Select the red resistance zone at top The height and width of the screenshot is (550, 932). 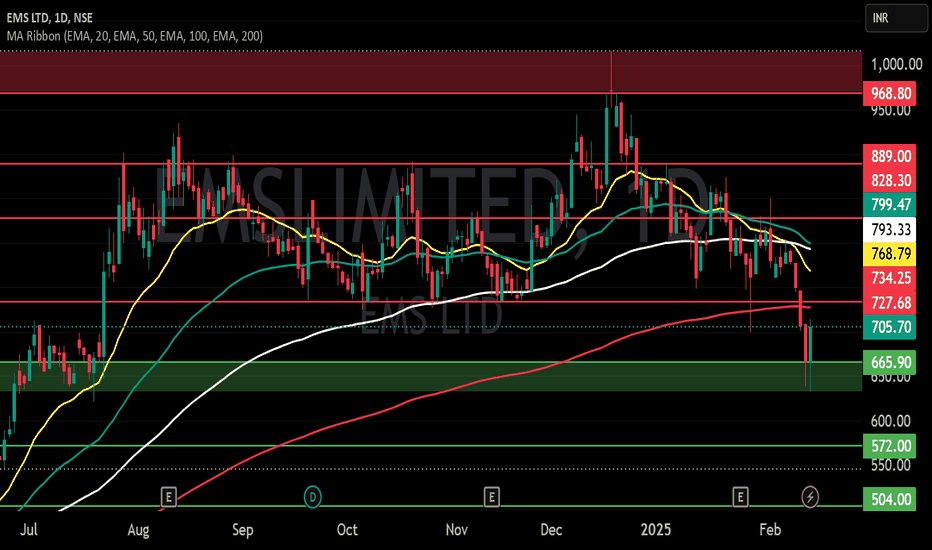[431, 72]
